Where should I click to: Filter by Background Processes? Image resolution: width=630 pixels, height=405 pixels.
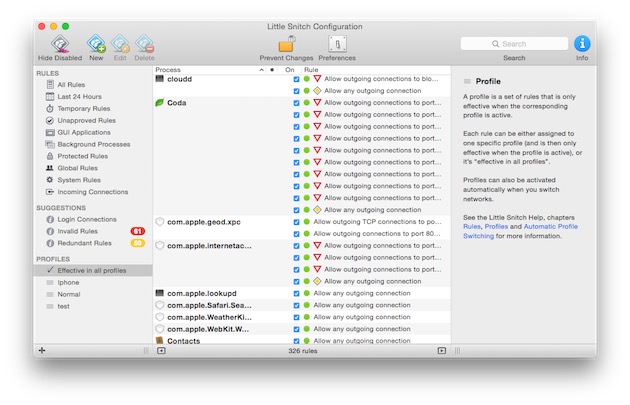pyautogui.click(x=92, y=144)
